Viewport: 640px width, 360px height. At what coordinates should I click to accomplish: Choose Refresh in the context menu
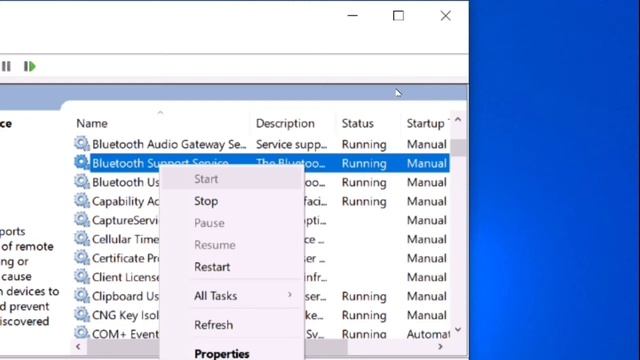pyautogui.click(x=232, y=325)
